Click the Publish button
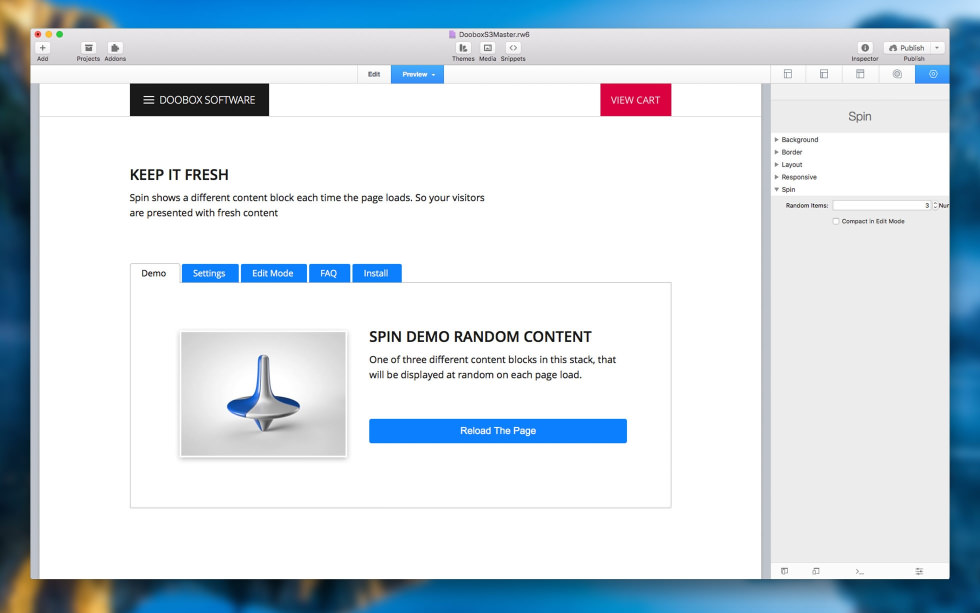The height and width of the screenshot is (613, 980). (907, 48)
